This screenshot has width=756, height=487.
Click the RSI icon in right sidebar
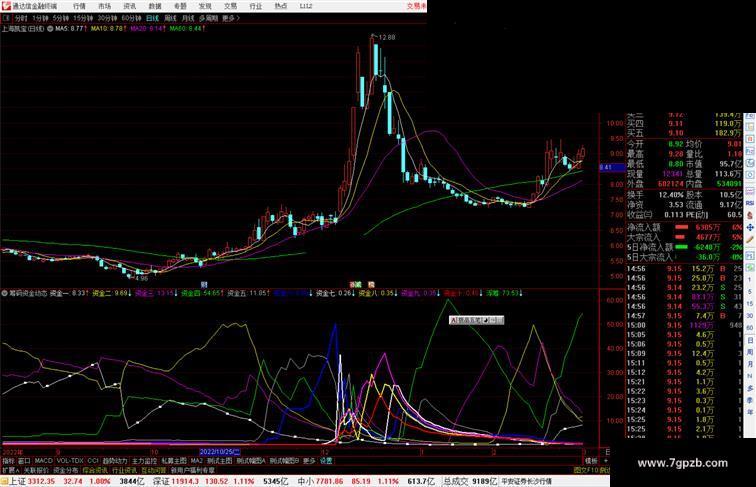tap(750, 203)
